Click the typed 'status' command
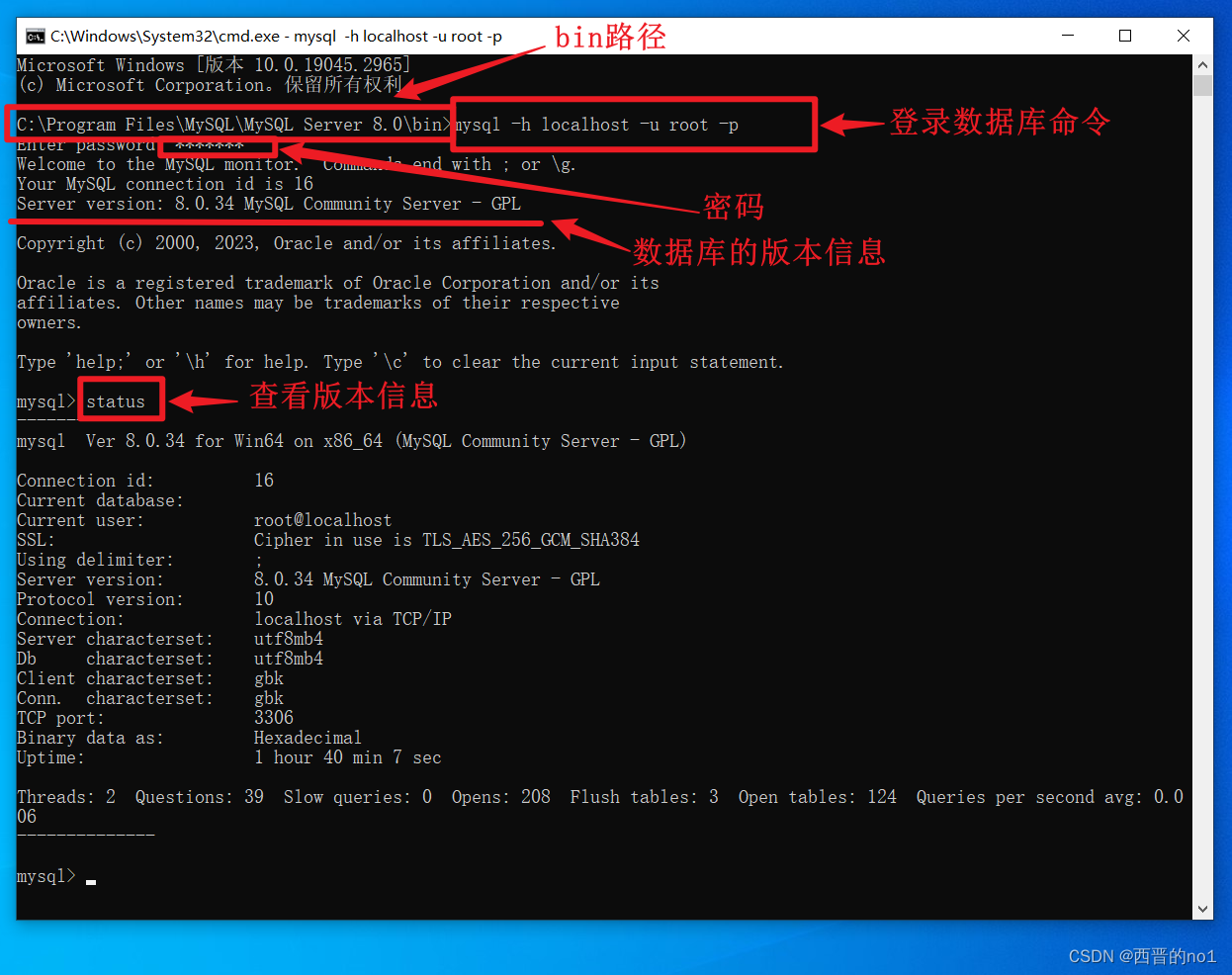 click(116, 401)
